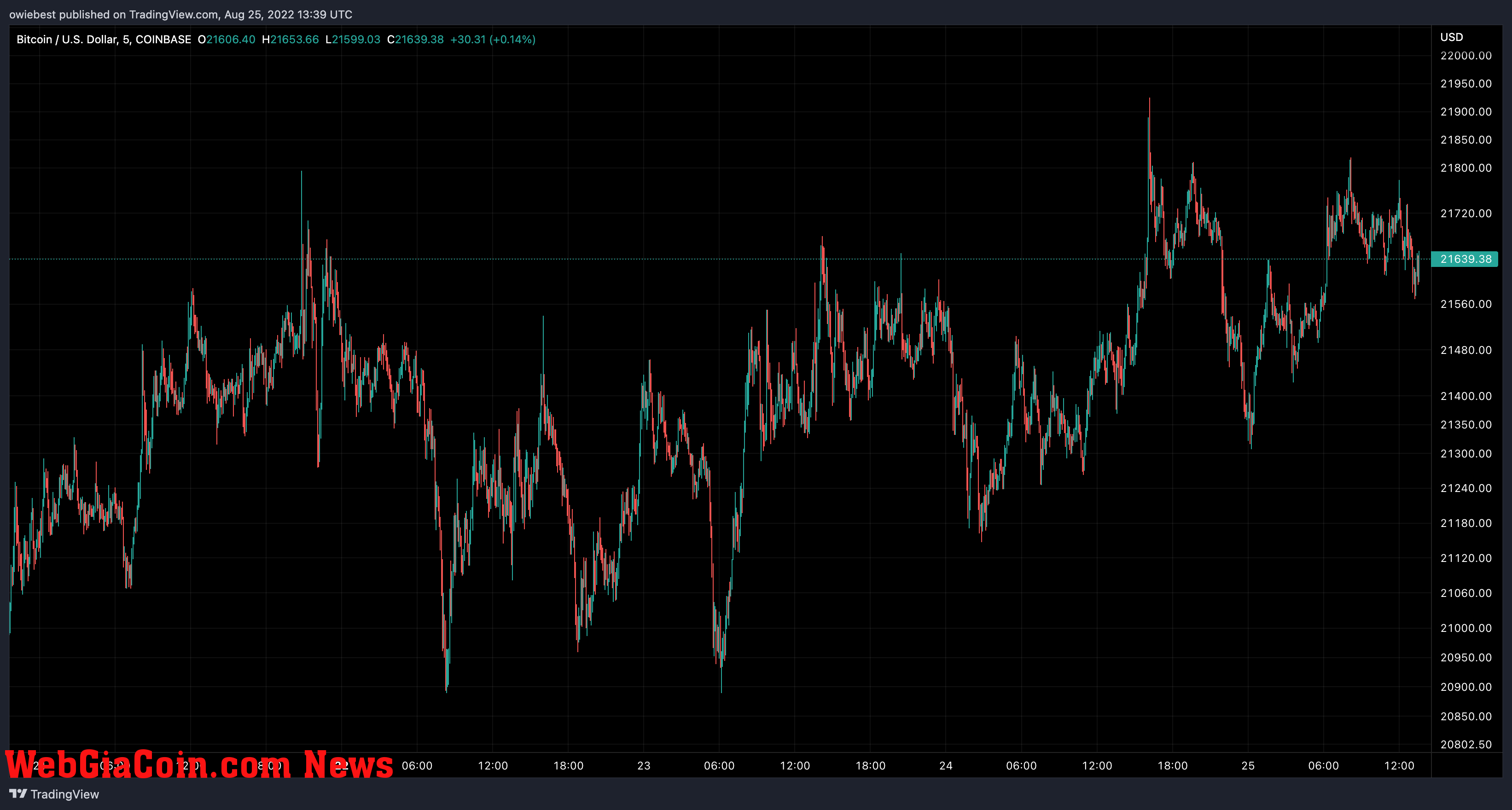
Task: Click the 20850.00 price axis label
Action: tap(1465, 716)
